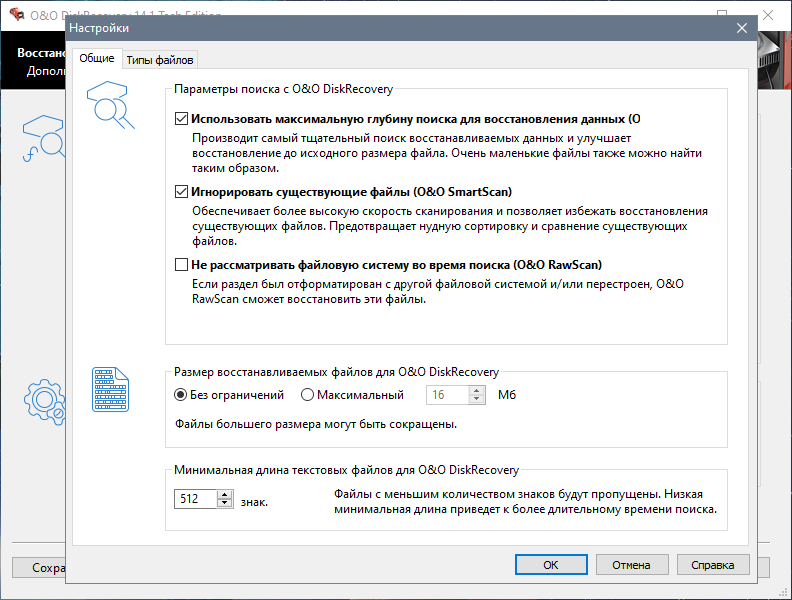Click the maximum size field showing 16
Screen dimensions: 792x600
point(448,395)
